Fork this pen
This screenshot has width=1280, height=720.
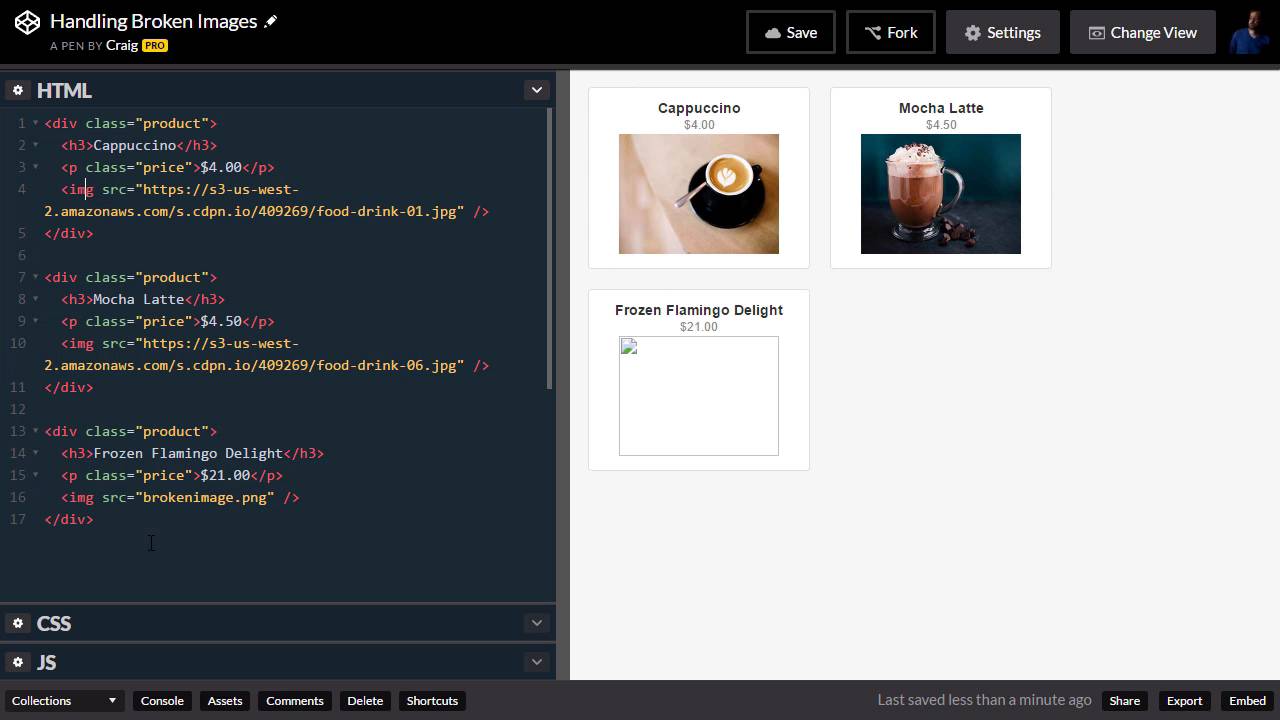[x=890, y=32]
